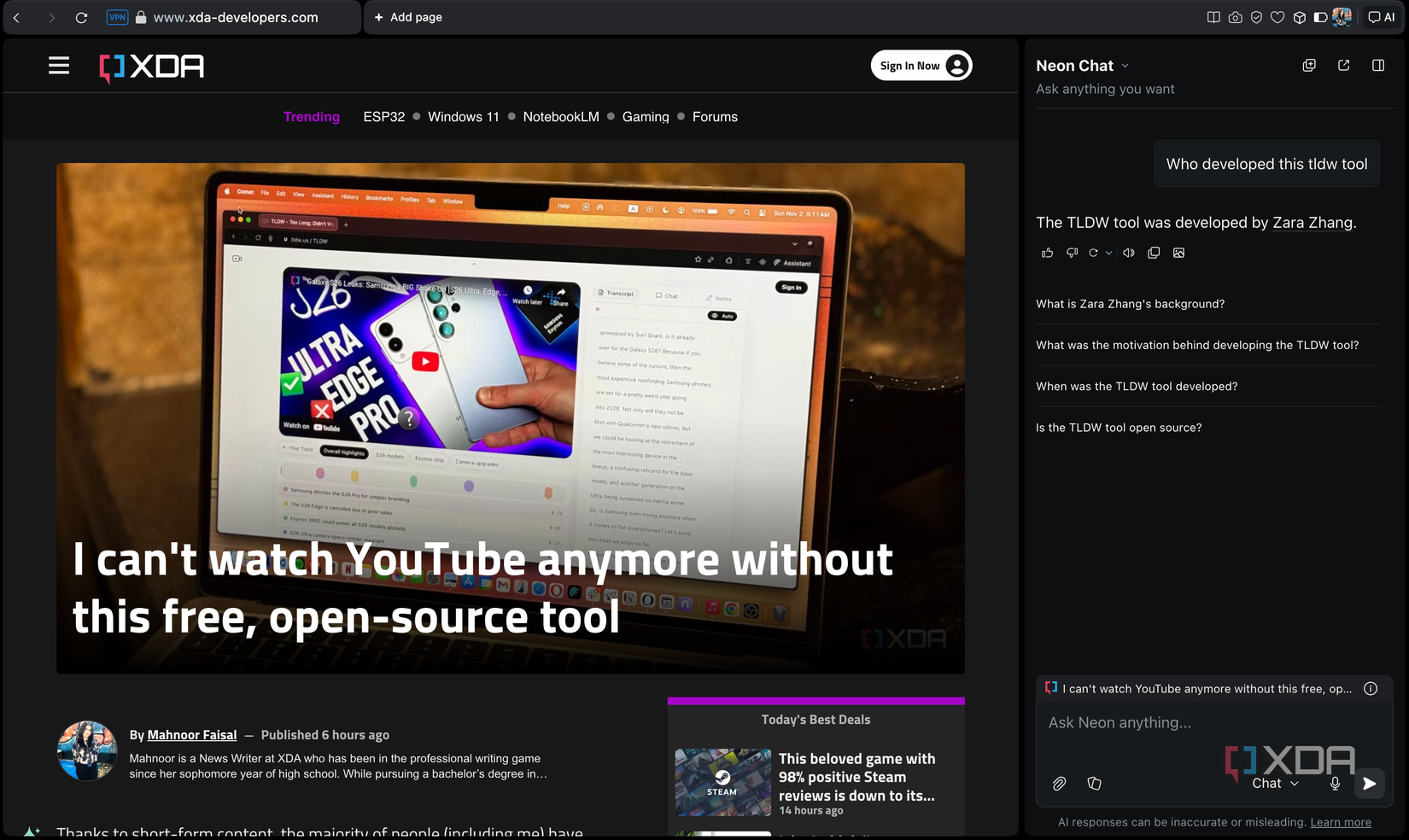The height and width of the screenshot is (840, 1409).
Task: Open reader mode book icon
Action: 1213,17
